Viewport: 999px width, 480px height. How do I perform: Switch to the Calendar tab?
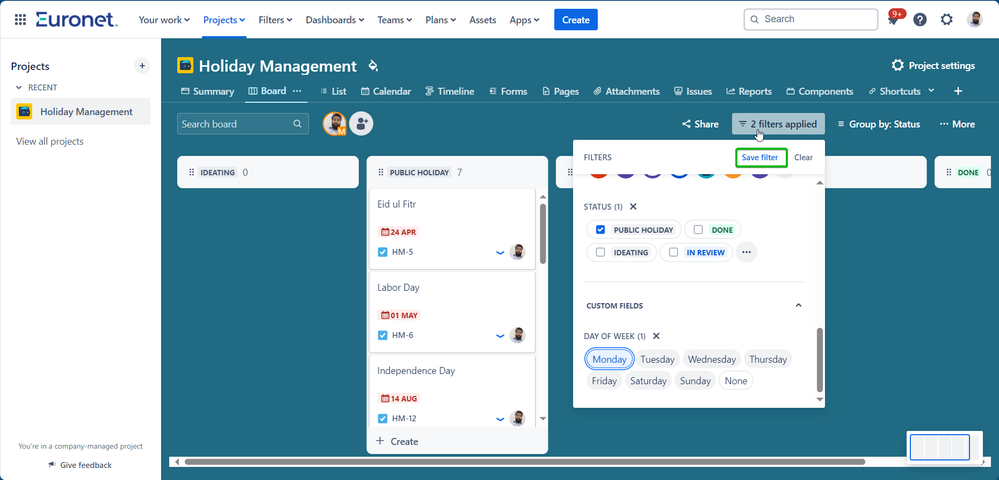pos(385,91)
